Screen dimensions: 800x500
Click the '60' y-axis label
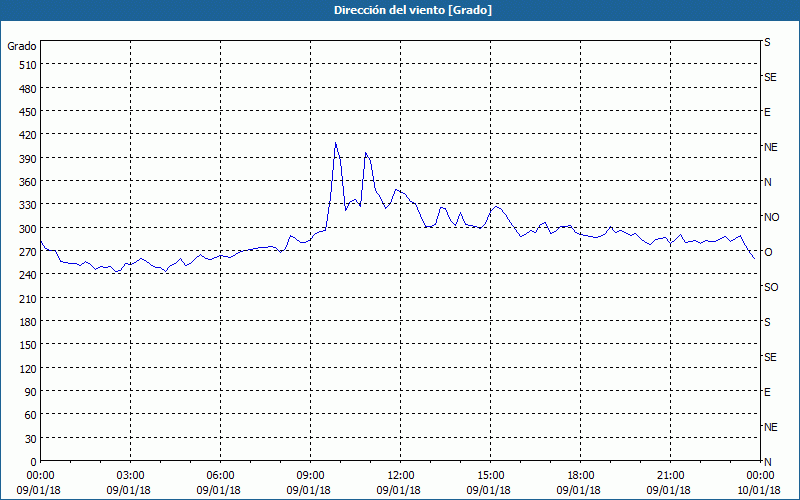pyautogui.click(x=31, y=415)
